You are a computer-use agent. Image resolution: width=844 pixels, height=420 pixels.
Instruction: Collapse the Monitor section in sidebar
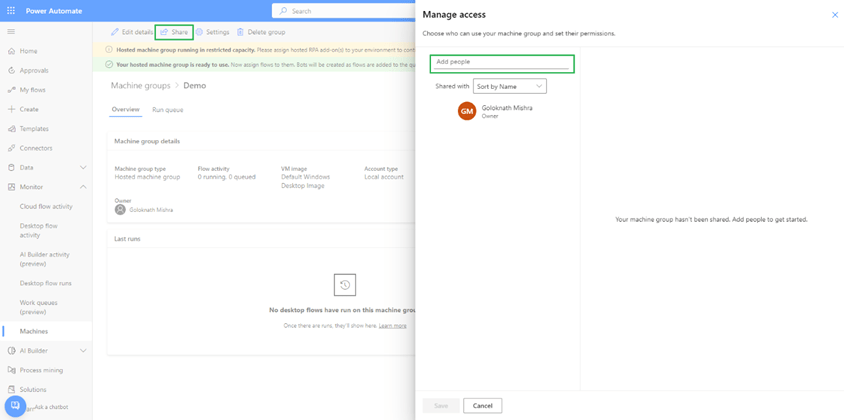tap(83, 187)
